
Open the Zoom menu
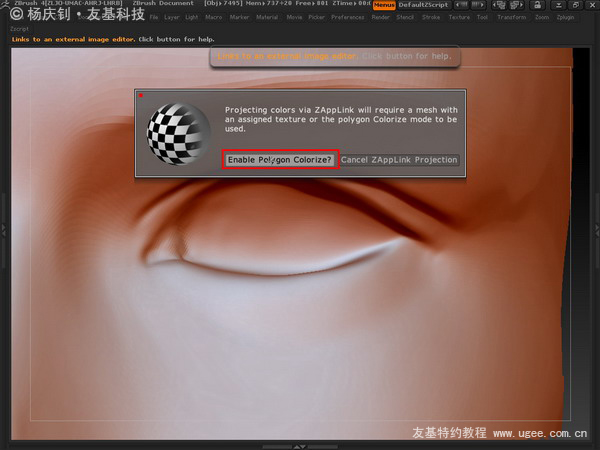(542, 17)
